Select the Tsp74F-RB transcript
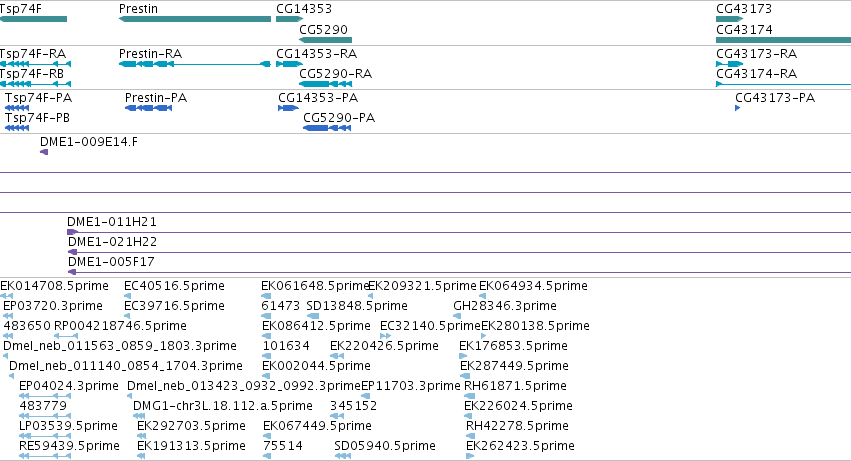Screen dimensions: 851x461 pos(35,84)
